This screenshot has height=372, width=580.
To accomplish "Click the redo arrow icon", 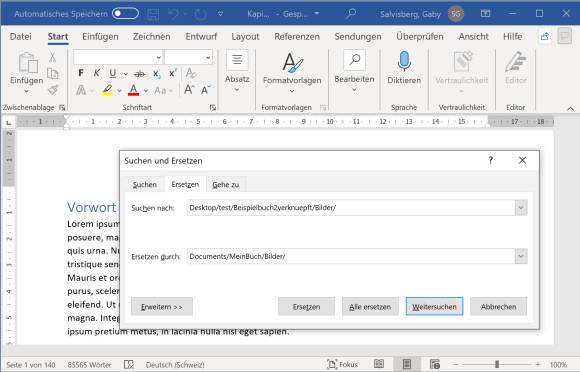I will click(x=200, y=14).
